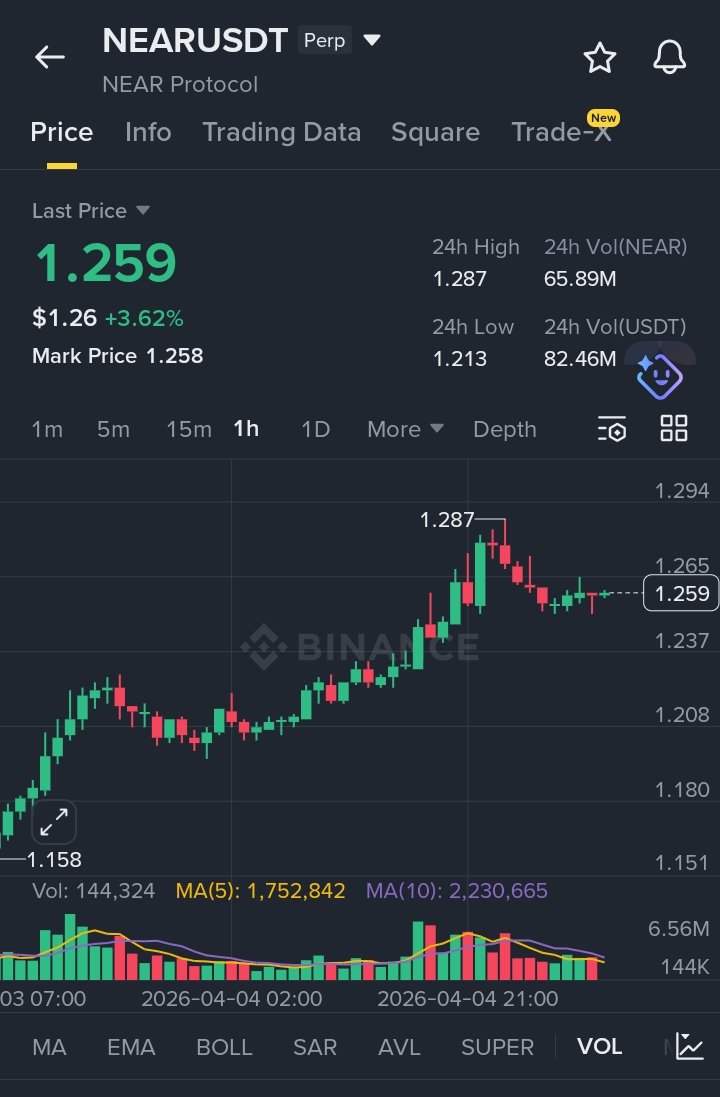
Task: Tap the MA(10): 2,230,665 volume label
Action: tap(457, 891)
